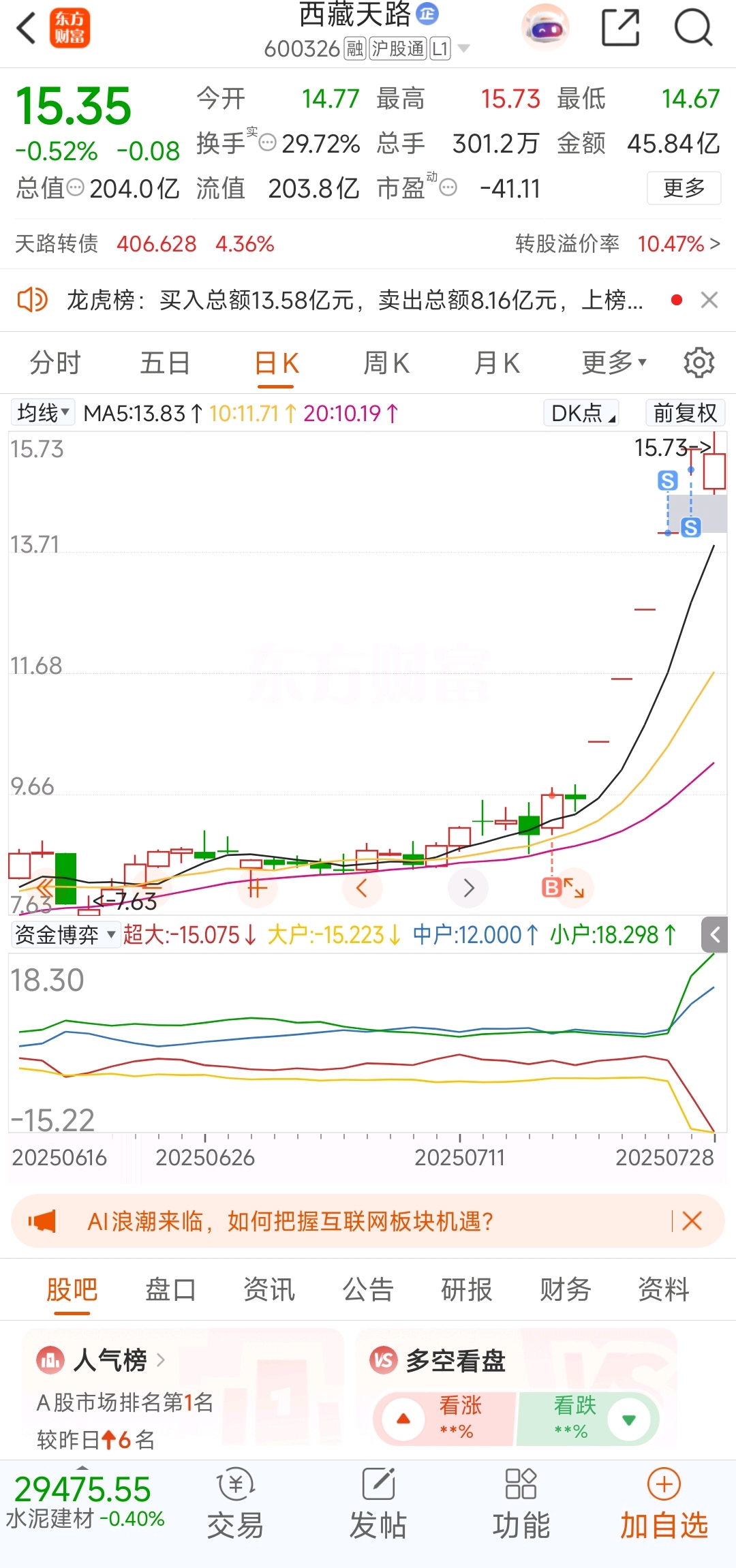Tap the 更多 button in the quote panel

[x=684, y=187]
